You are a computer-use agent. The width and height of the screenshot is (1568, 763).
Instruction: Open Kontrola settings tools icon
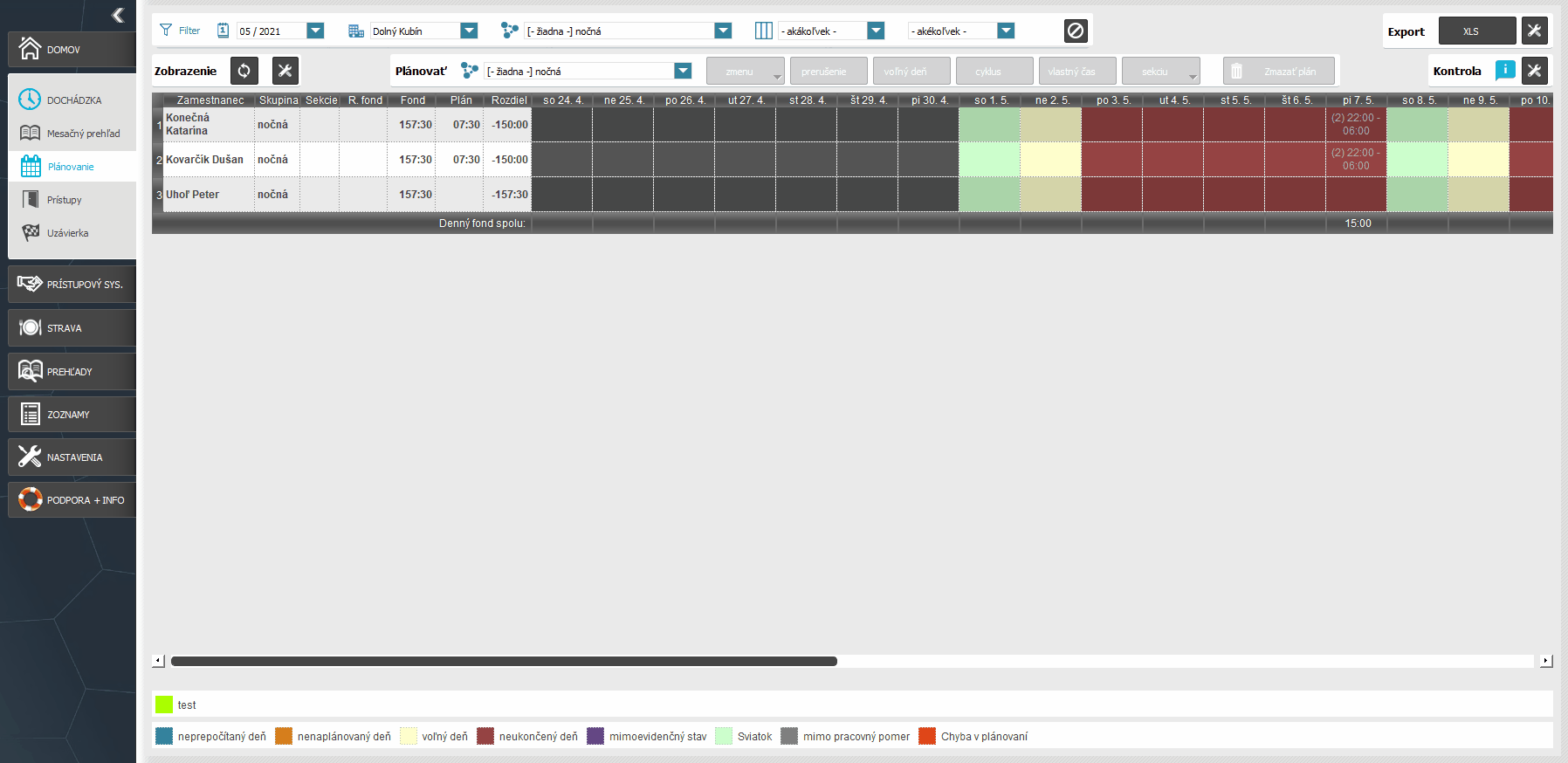click(x=1535, y=71)
